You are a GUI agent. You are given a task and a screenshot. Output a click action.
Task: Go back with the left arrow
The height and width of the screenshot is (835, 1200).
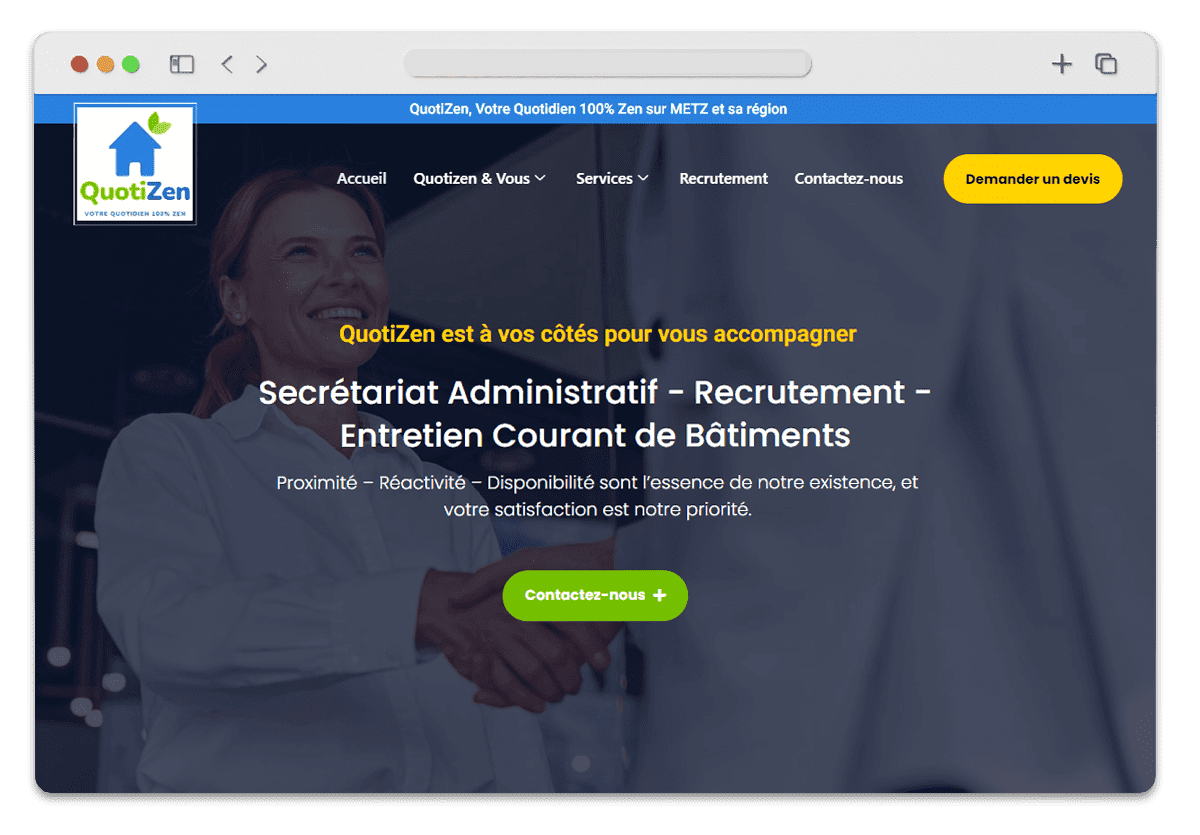point(227,64)
